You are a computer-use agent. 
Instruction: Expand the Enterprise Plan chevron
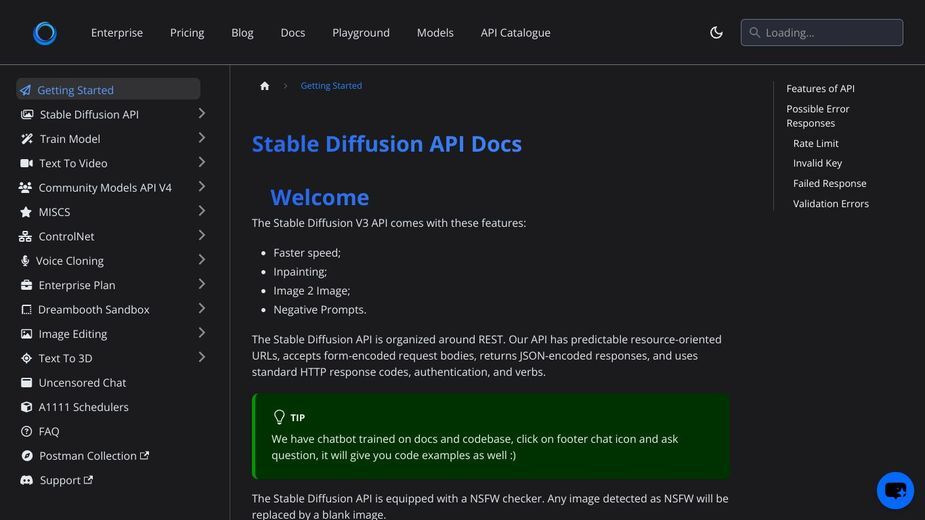pyautogui.click(x=202, y=284)
